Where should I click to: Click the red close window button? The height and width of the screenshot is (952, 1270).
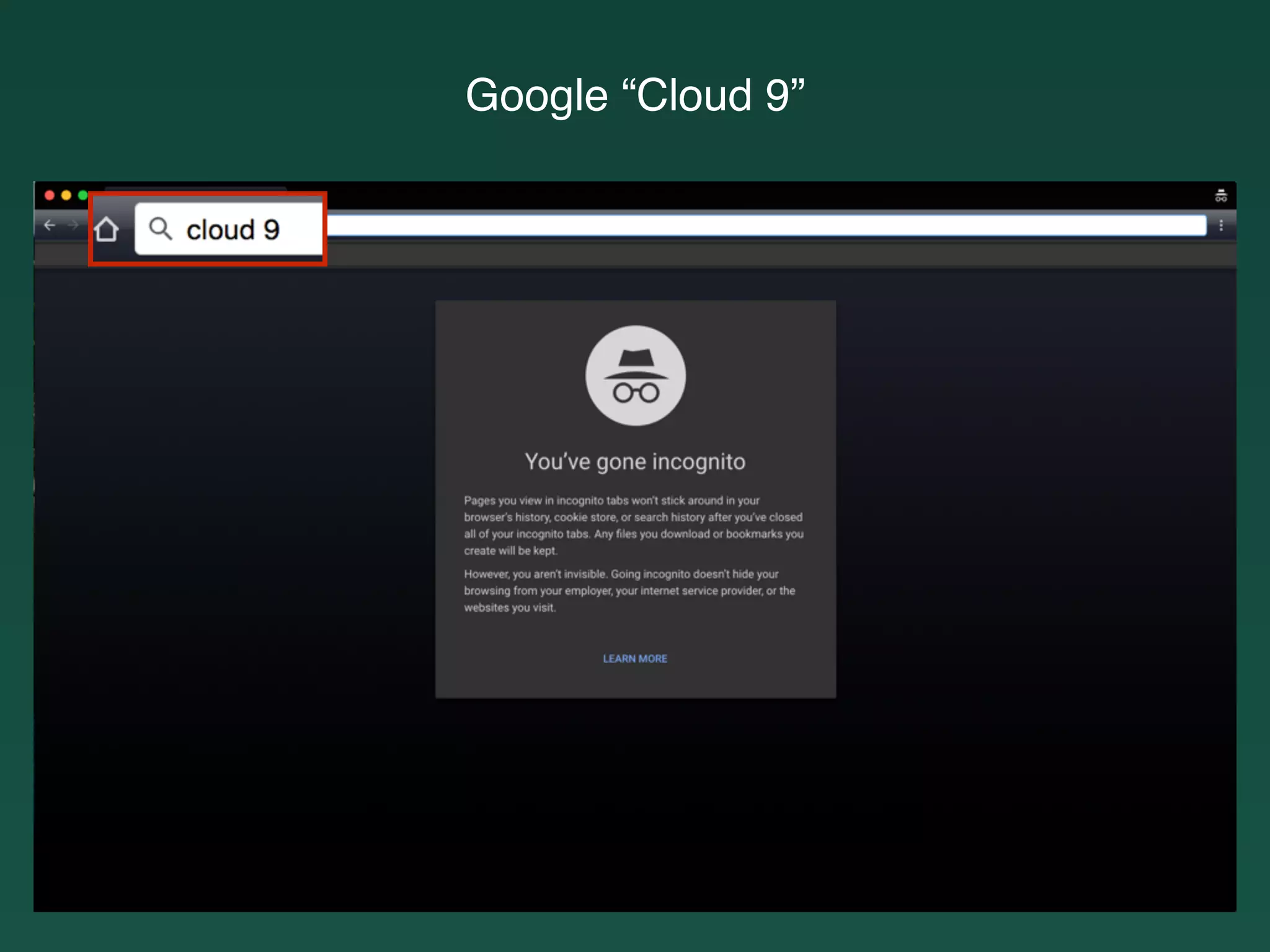[50, 195]
